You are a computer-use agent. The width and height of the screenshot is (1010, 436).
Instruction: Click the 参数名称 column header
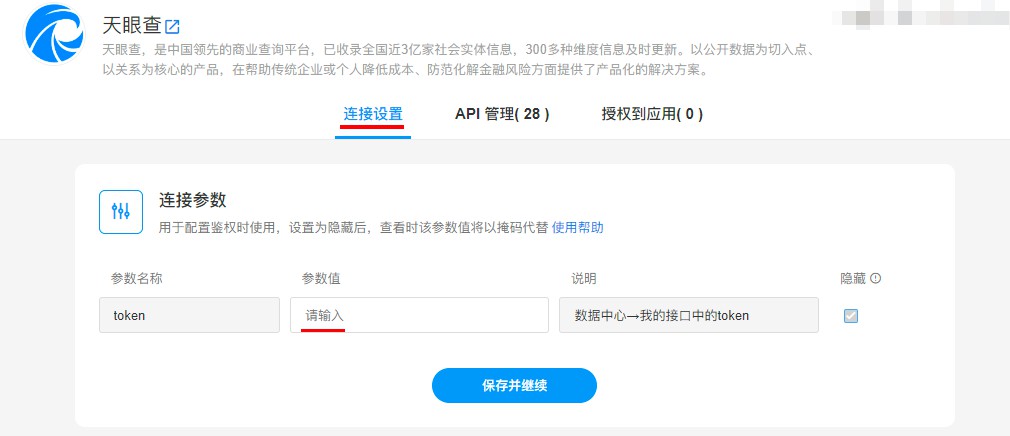pyautogui.click(x=137, y=278)
